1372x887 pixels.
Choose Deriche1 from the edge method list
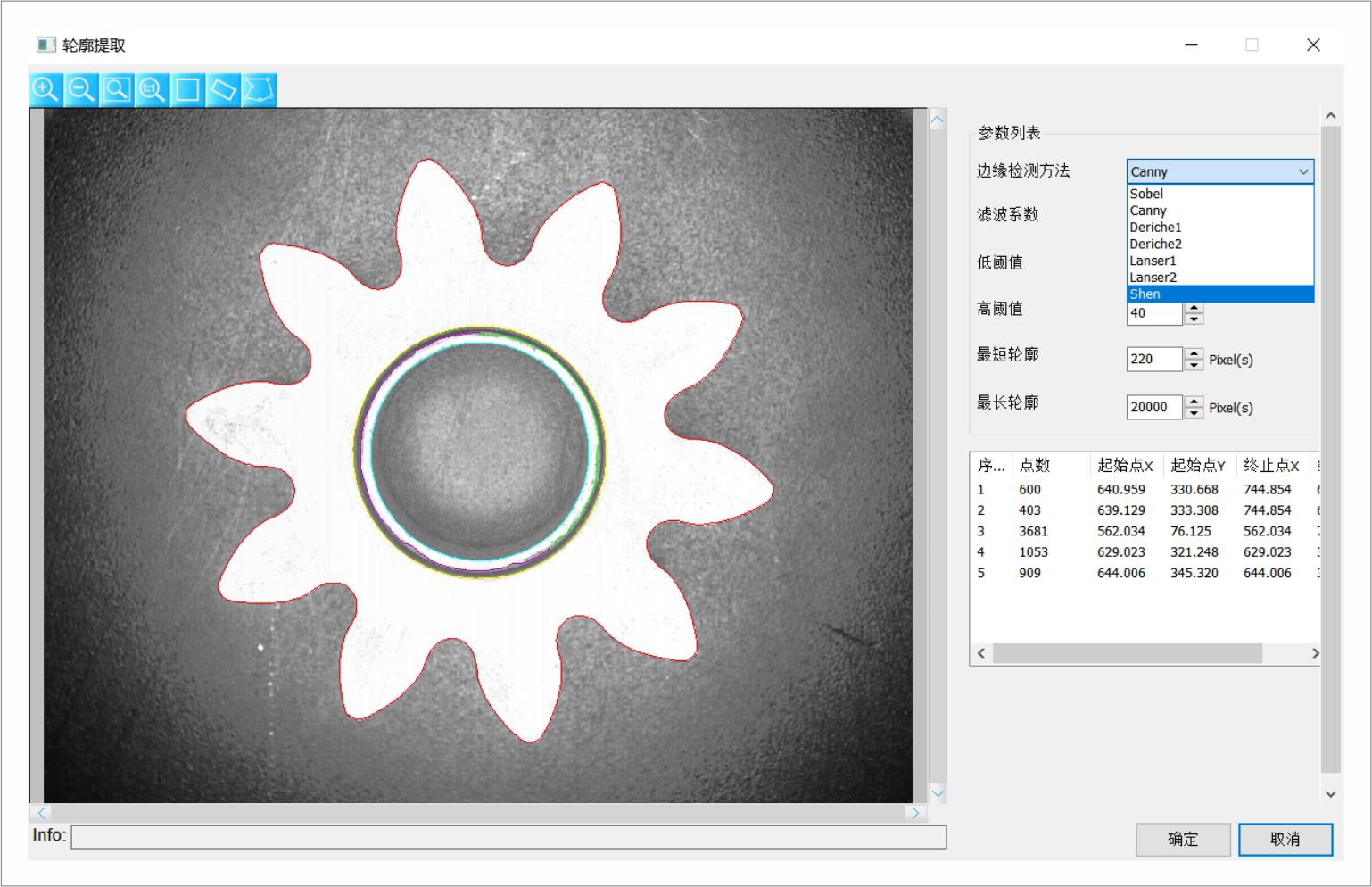(x=1155, y=228)
